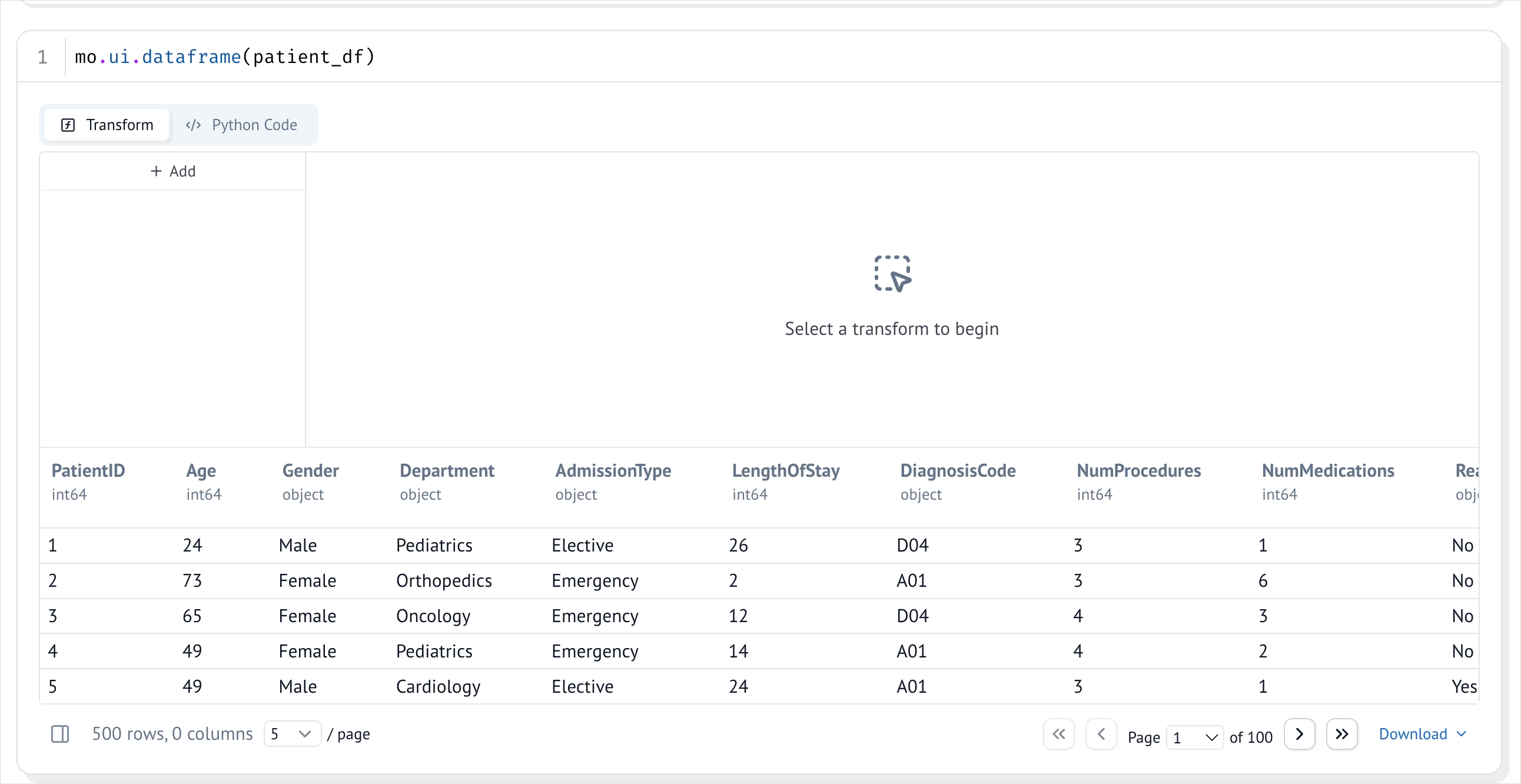Expand the Download menu

click(x=1422, y=734)
